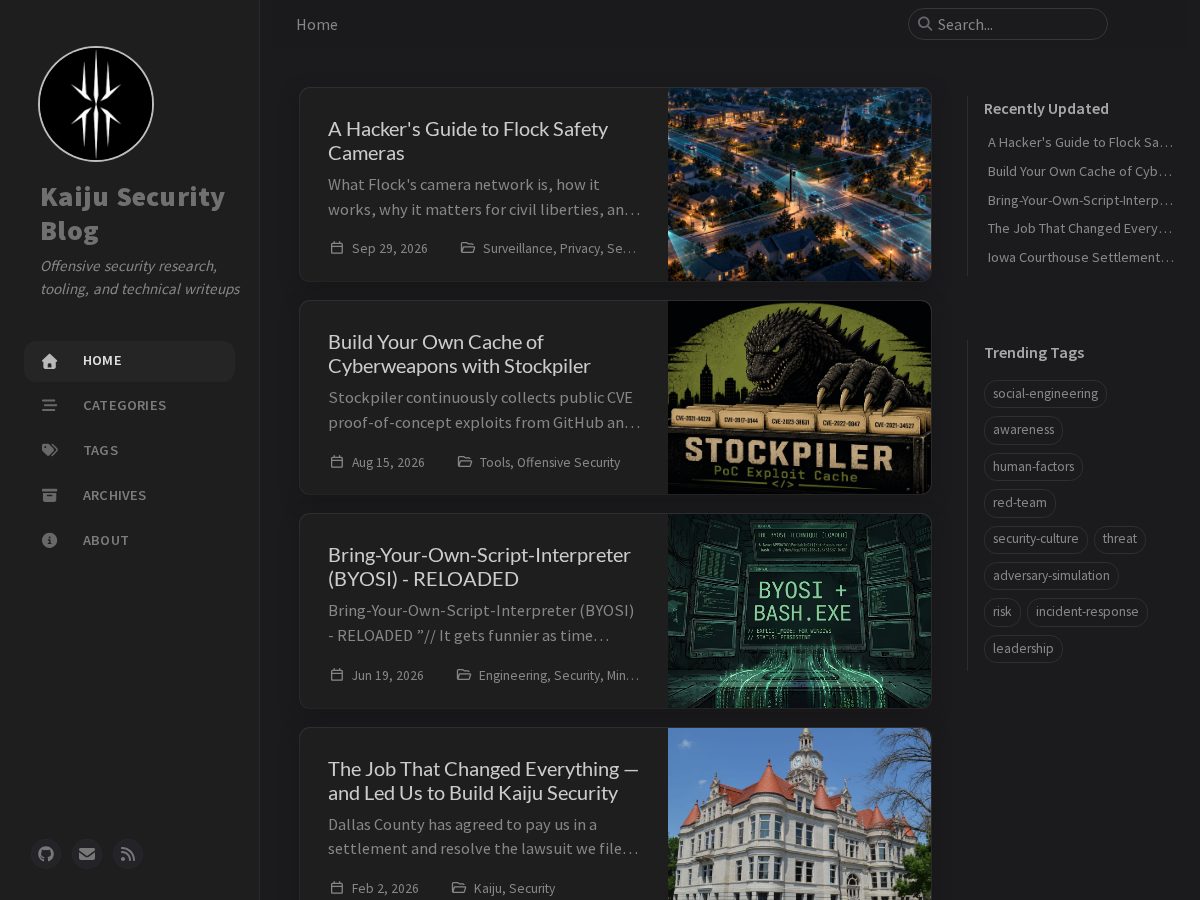The width and height of the screenshot is (1200, 900).
Task: Click the folder icon beside Surveillance, Privacy
Action: (468, 248)
